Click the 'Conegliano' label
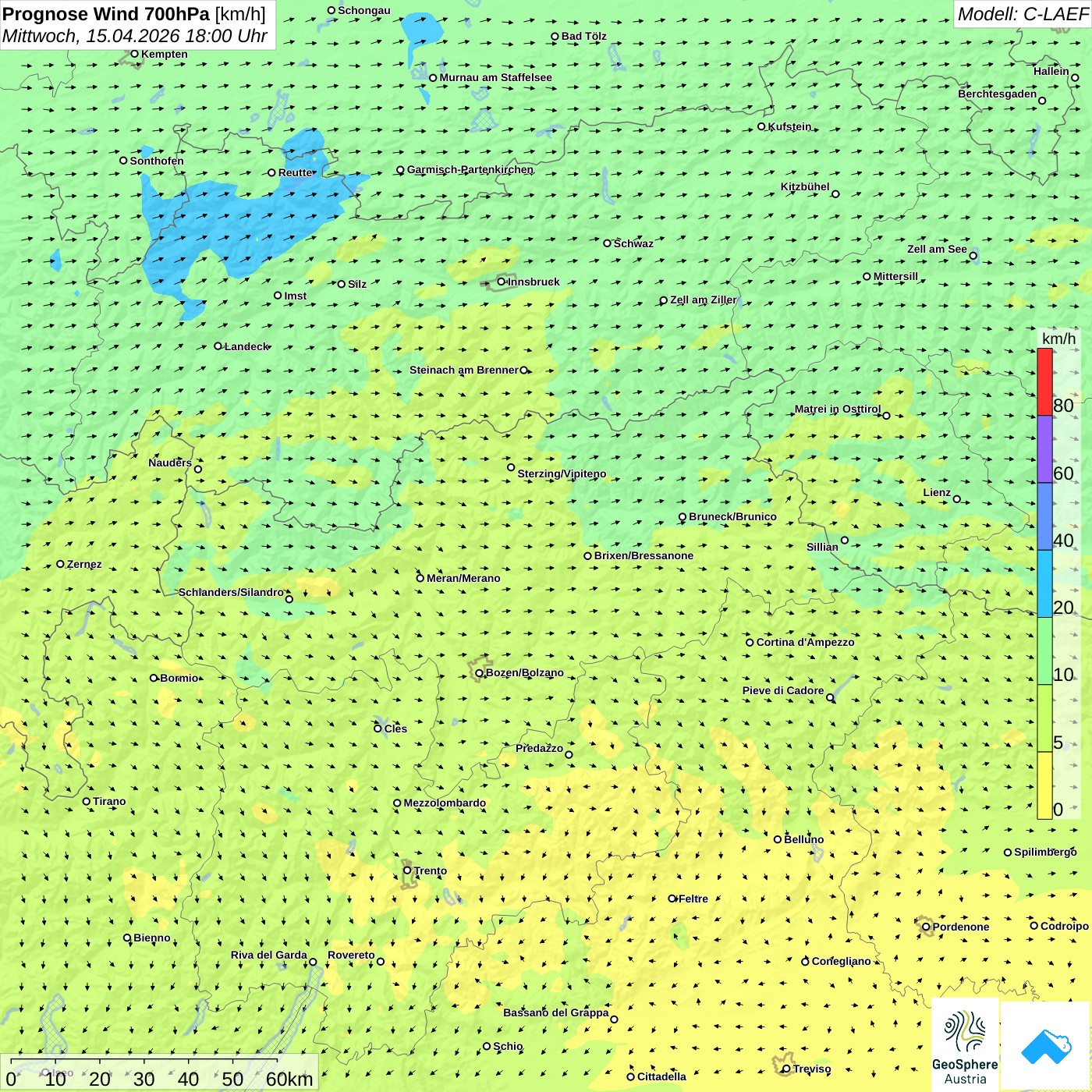This screenshot has width=1092, height=1092. (x=841, y=961)
